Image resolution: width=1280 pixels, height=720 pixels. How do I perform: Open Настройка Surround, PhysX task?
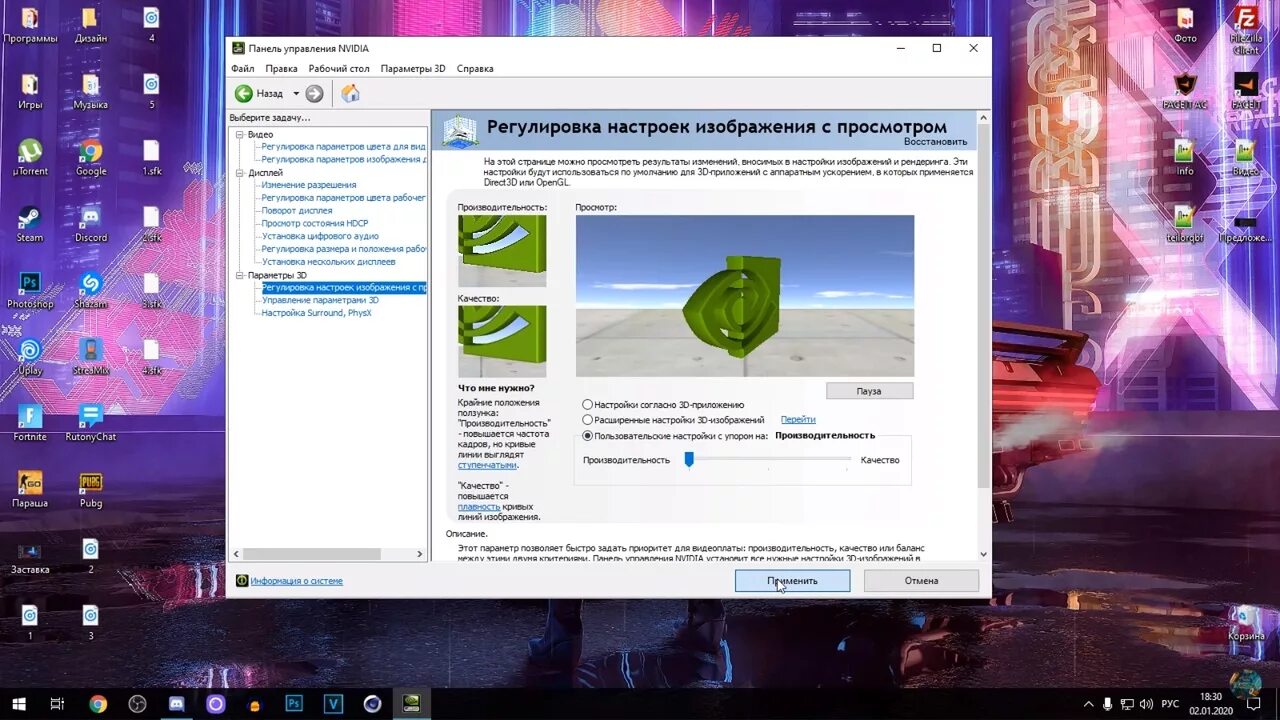316,313
